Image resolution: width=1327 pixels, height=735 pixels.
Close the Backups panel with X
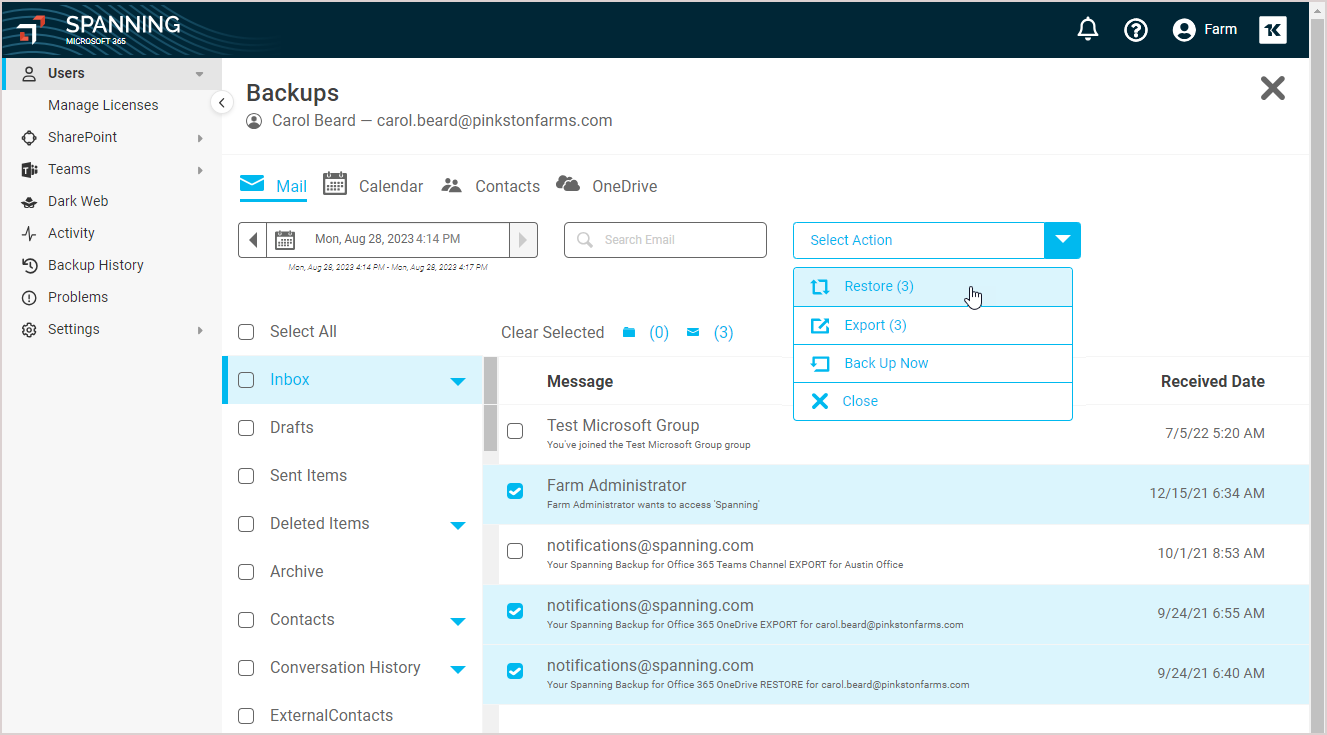[x=1273, y=88]
